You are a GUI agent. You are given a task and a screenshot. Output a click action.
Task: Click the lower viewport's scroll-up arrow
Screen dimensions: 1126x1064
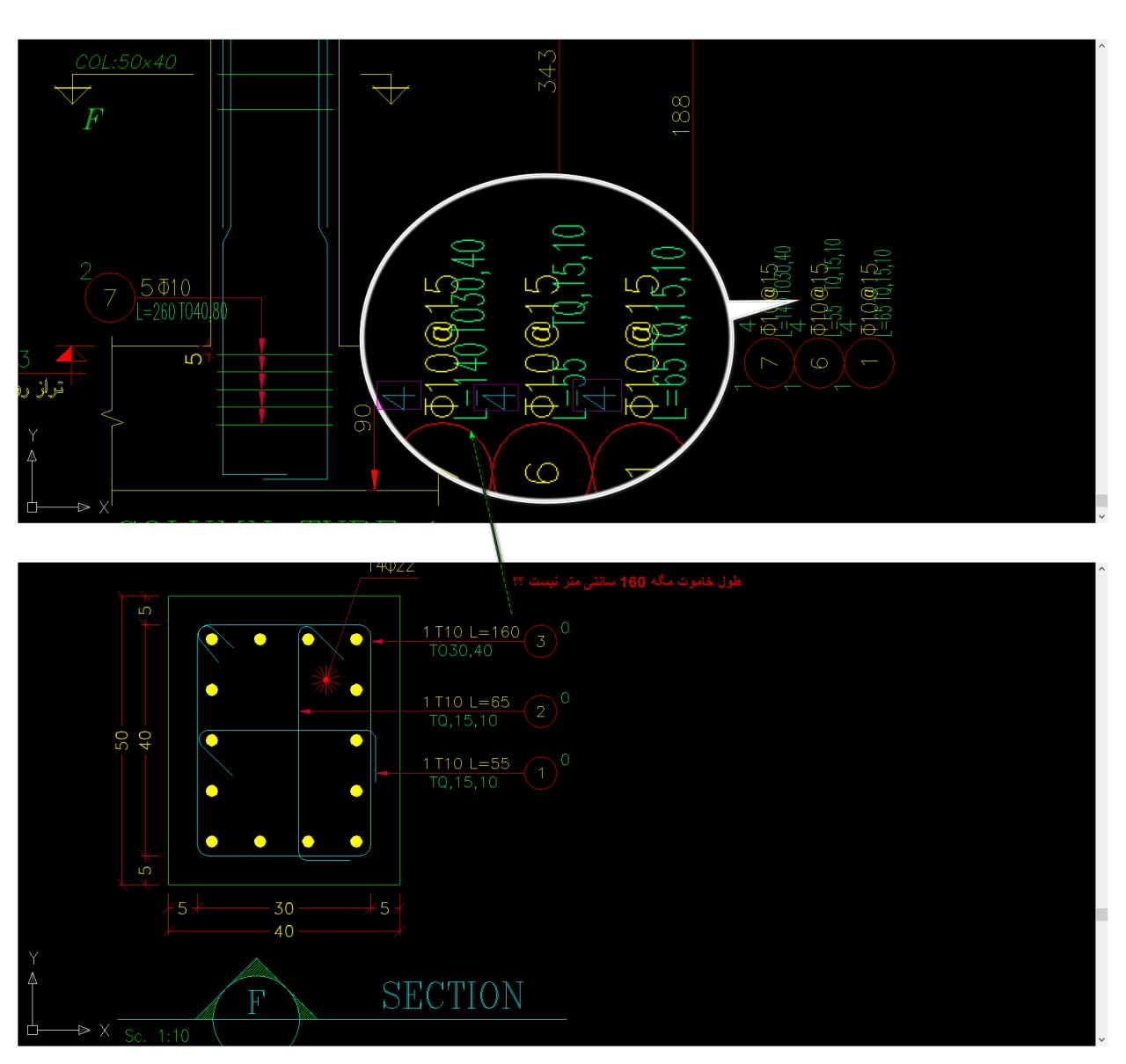(x=1101, y=569)
